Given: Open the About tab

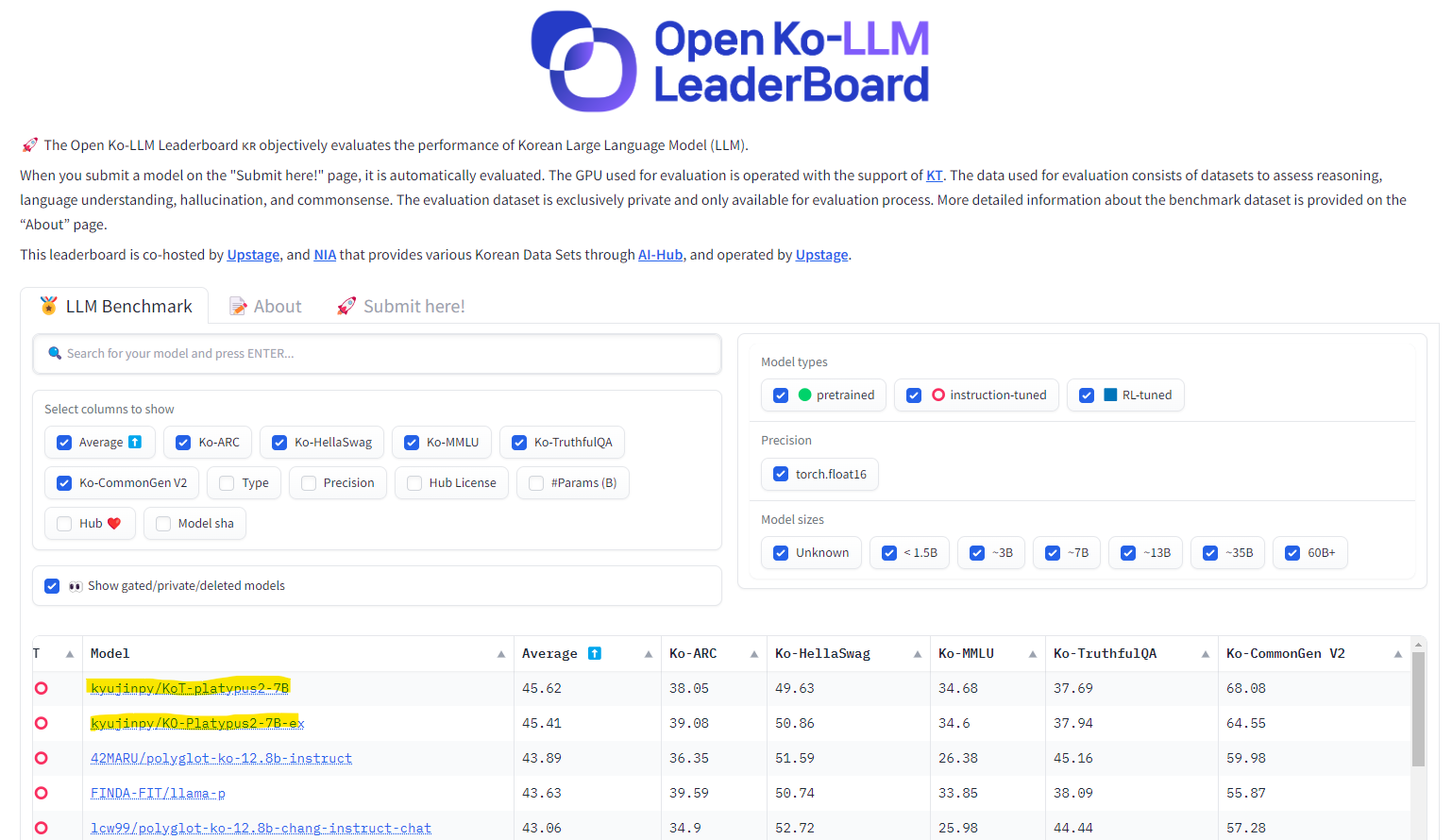Looking at the screenshot, I should tap(265, 306).
